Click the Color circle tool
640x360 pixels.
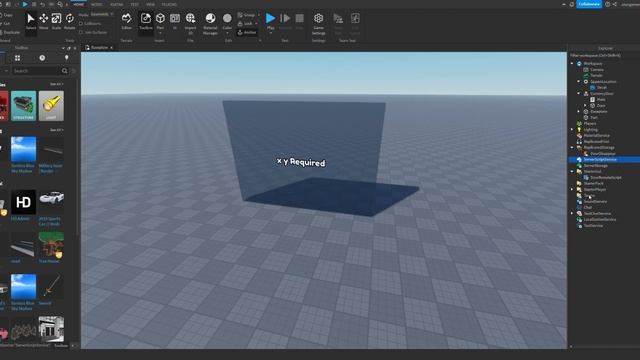coord(227,18)
